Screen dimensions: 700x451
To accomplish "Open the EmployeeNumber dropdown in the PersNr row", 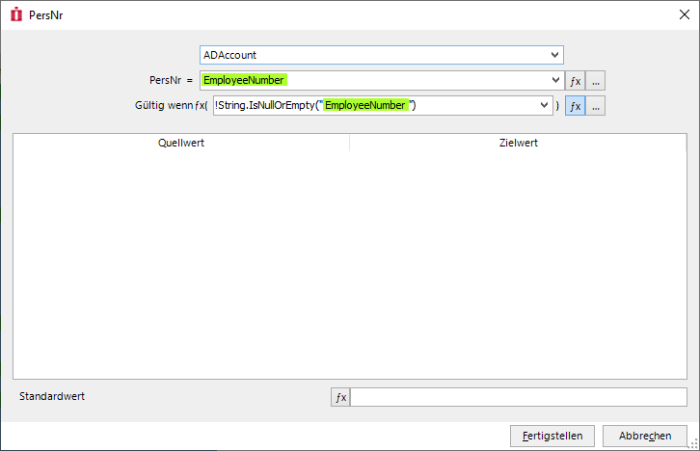I will point(555,81).
